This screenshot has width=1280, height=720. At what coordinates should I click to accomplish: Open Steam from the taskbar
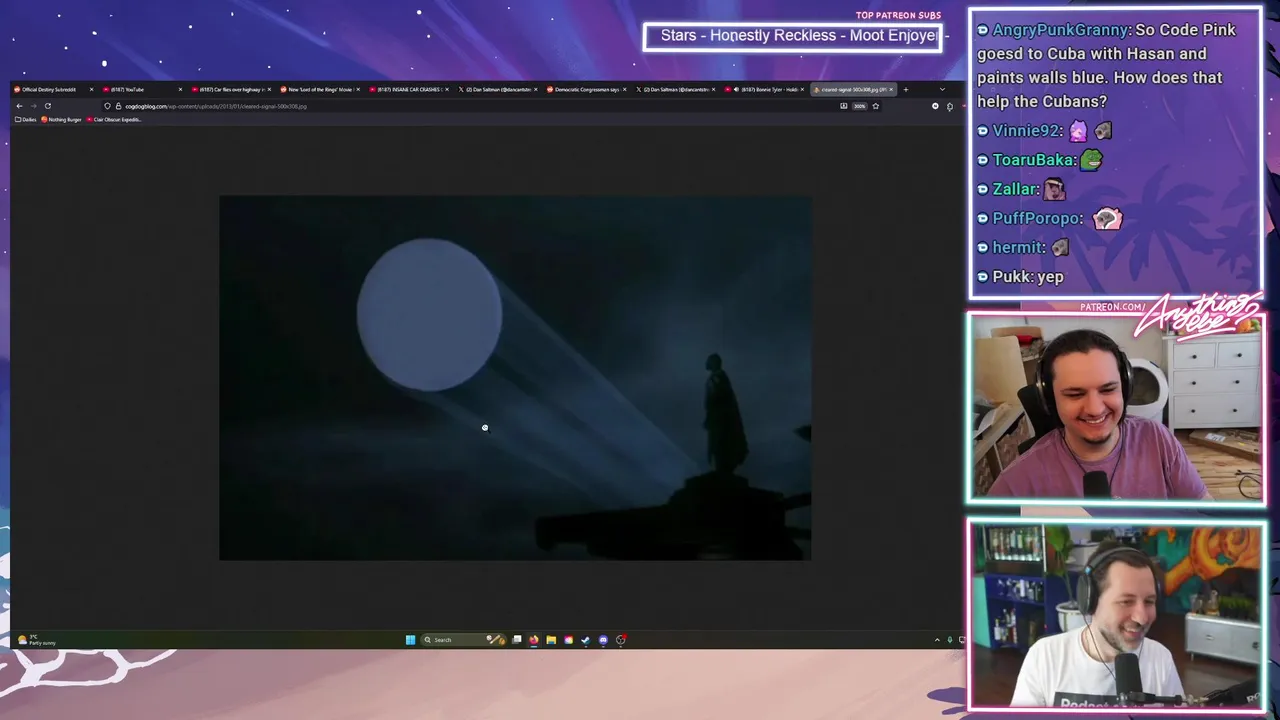586,640
